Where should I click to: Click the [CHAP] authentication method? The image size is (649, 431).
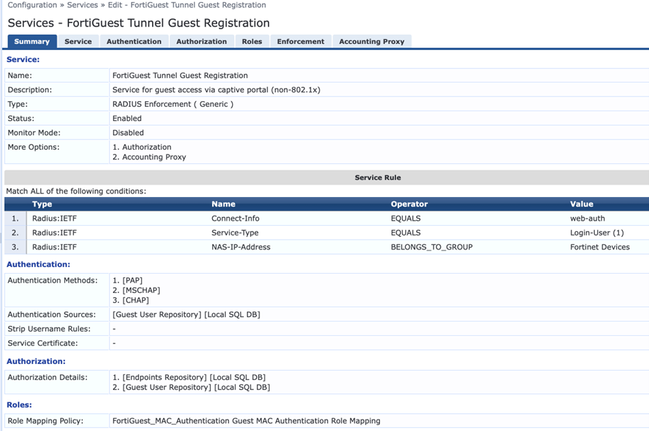pyautogui.click(x=131, y=300)
